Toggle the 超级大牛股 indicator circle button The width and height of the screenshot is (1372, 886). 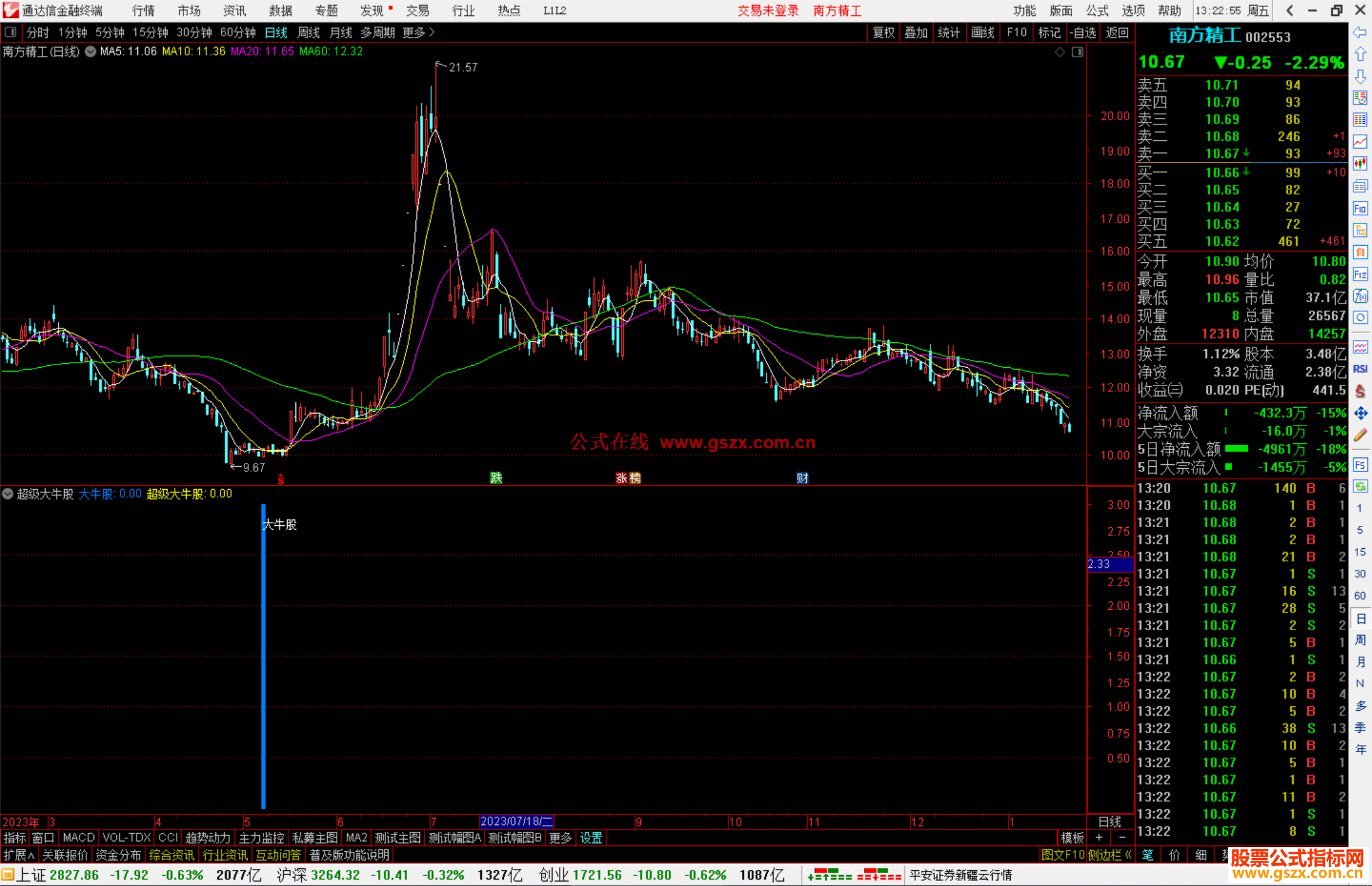(x=8, y=493)
